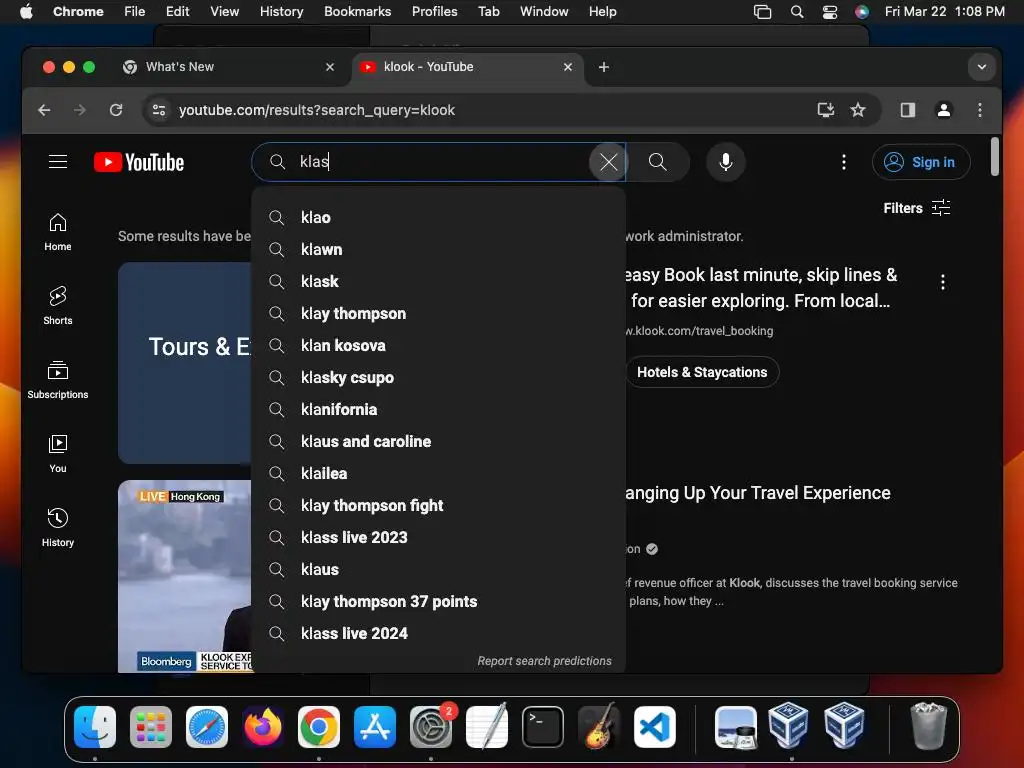Select 'klay thompson 37 points' suggestion
This screenshot has width=1024, height=768.
[438, 601]
